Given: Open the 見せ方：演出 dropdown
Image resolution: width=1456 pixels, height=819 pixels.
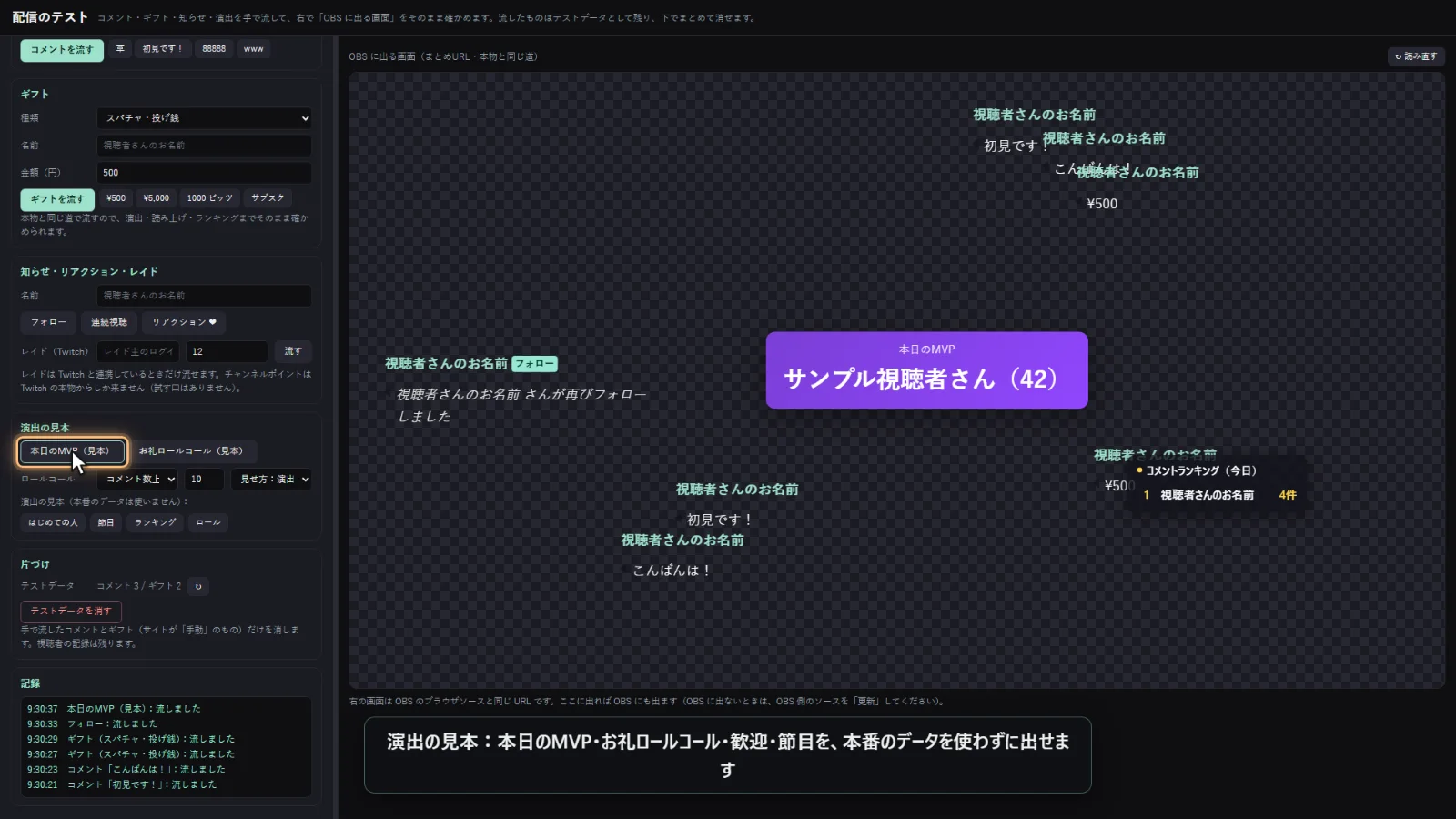Looking at the screenshot, I should 271,479.
